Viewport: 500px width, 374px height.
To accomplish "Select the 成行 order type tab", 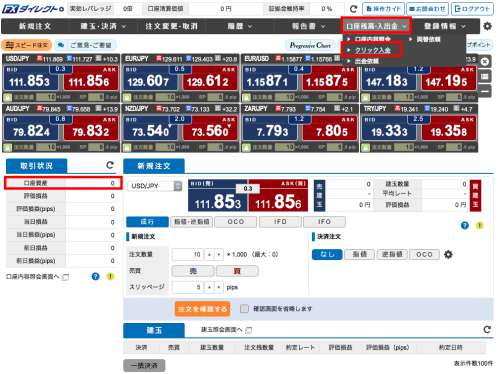I will [x=147, y=222].
